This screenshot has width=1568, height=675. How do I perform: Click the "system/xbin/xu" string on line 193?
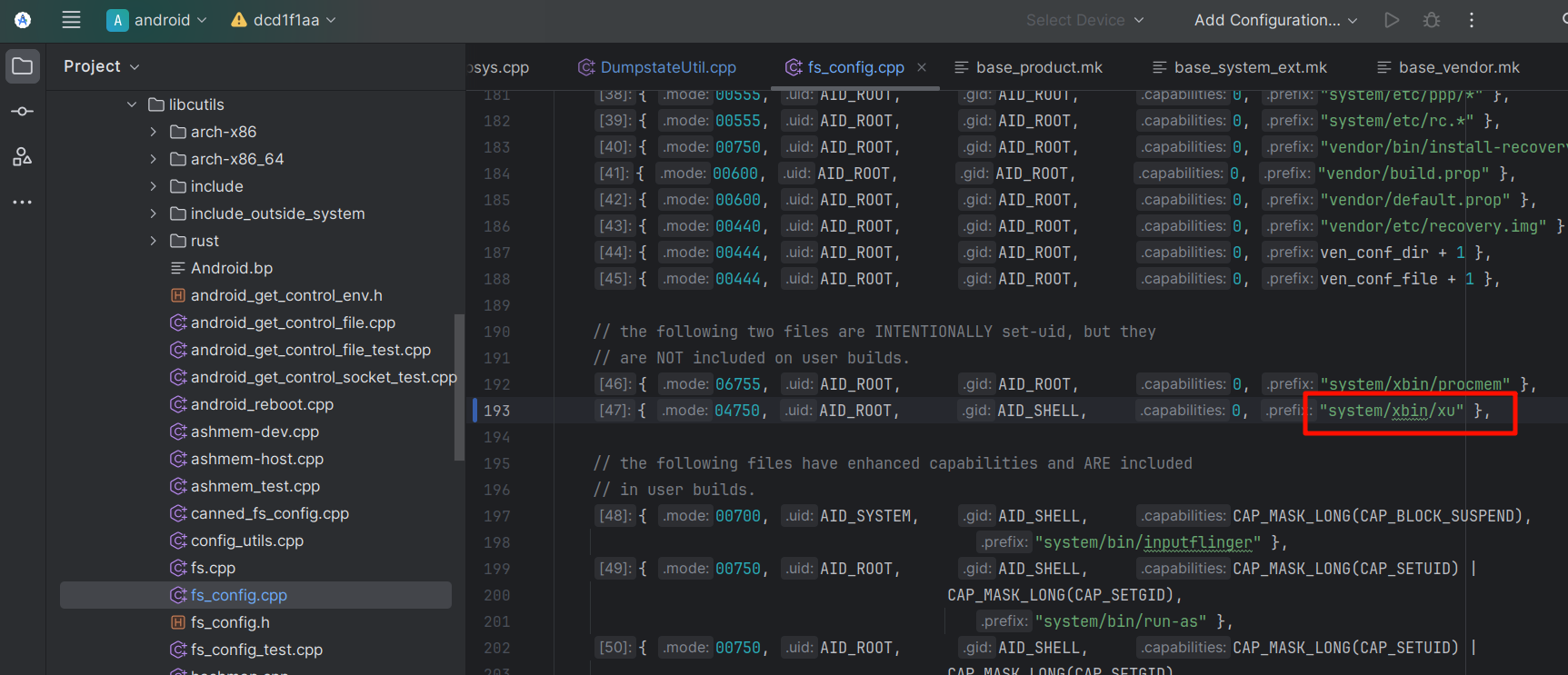pos(1392,411)
